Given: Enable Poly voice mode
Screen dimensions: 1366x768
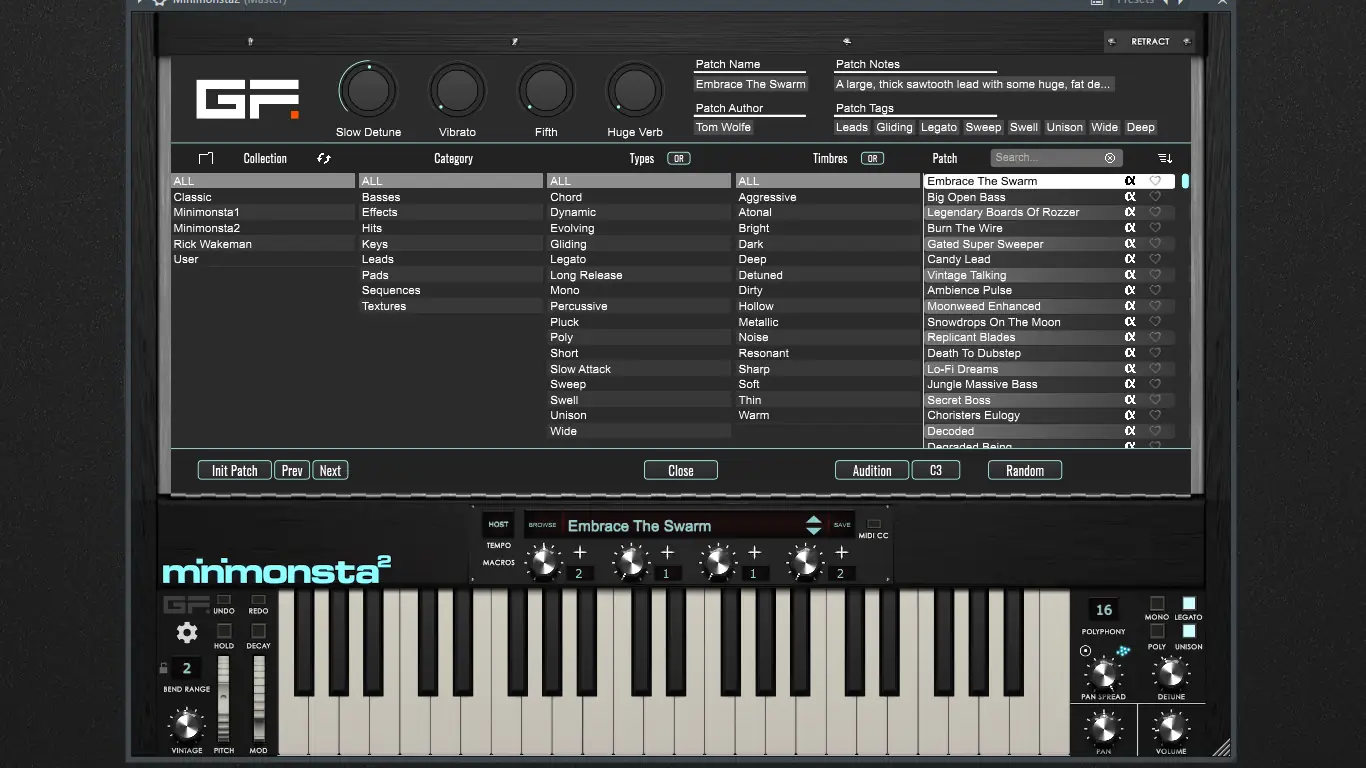Looking at the screenshot, I should (x=1157, y=631).
